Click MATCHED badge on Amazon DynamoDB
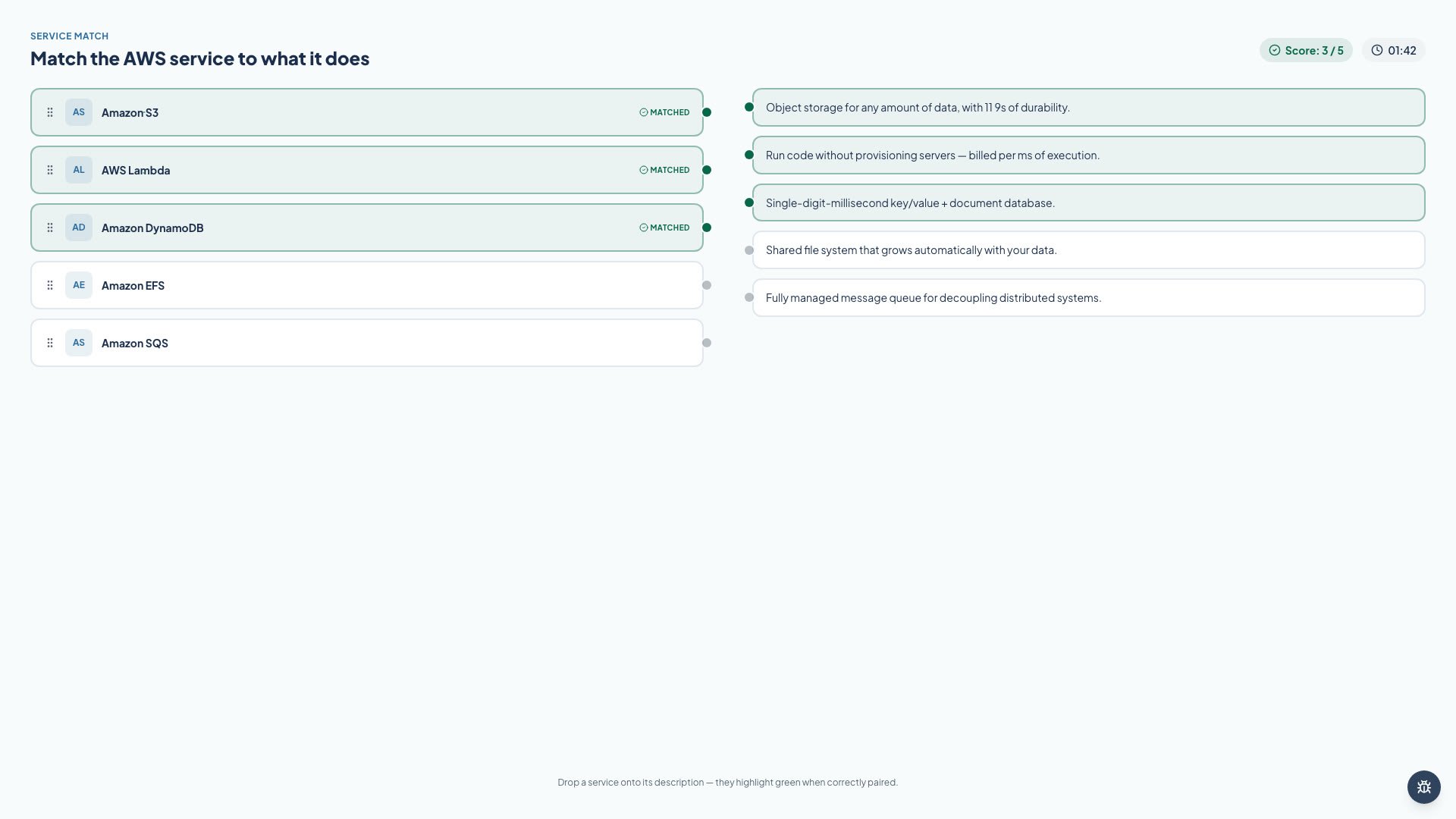1456x819 pixels. pos(664,227)
